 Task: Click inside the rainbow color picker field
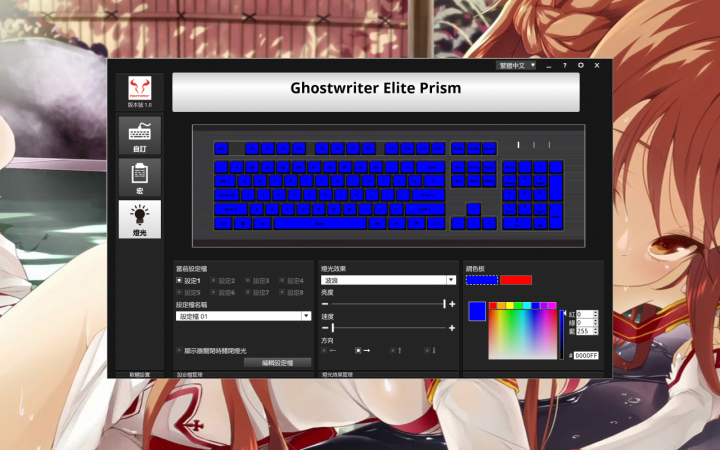(523, 334)
